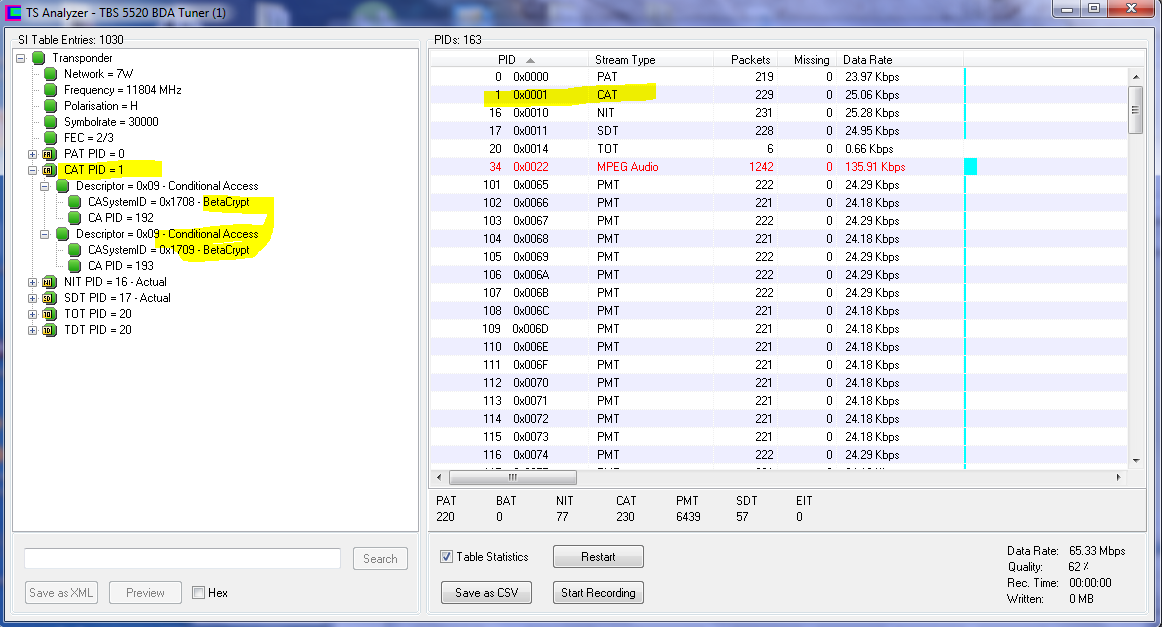Collapse the CAT PID = 1 node
Screen dimensions: 1162x627
[x=33, y=170]
